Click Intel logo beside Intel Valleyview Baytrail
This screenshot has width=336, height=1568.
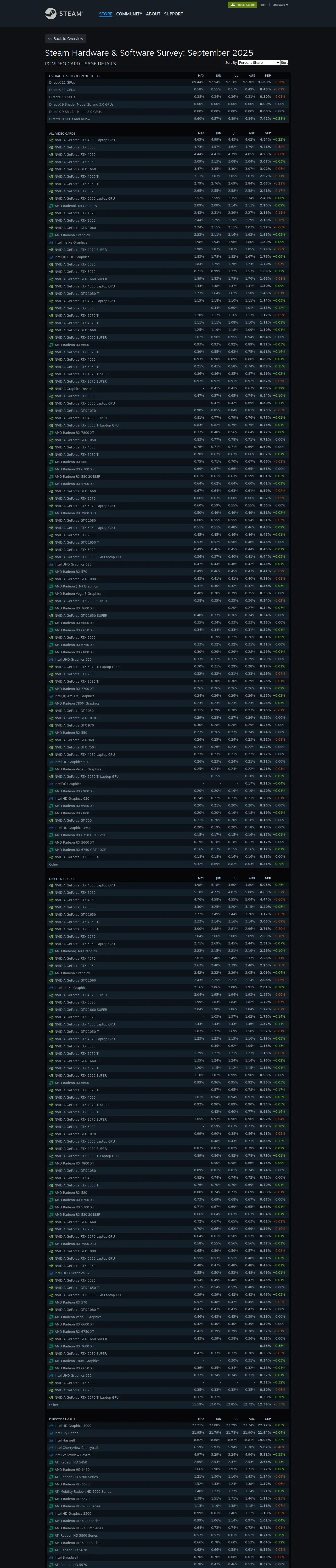click(51, 1455)
